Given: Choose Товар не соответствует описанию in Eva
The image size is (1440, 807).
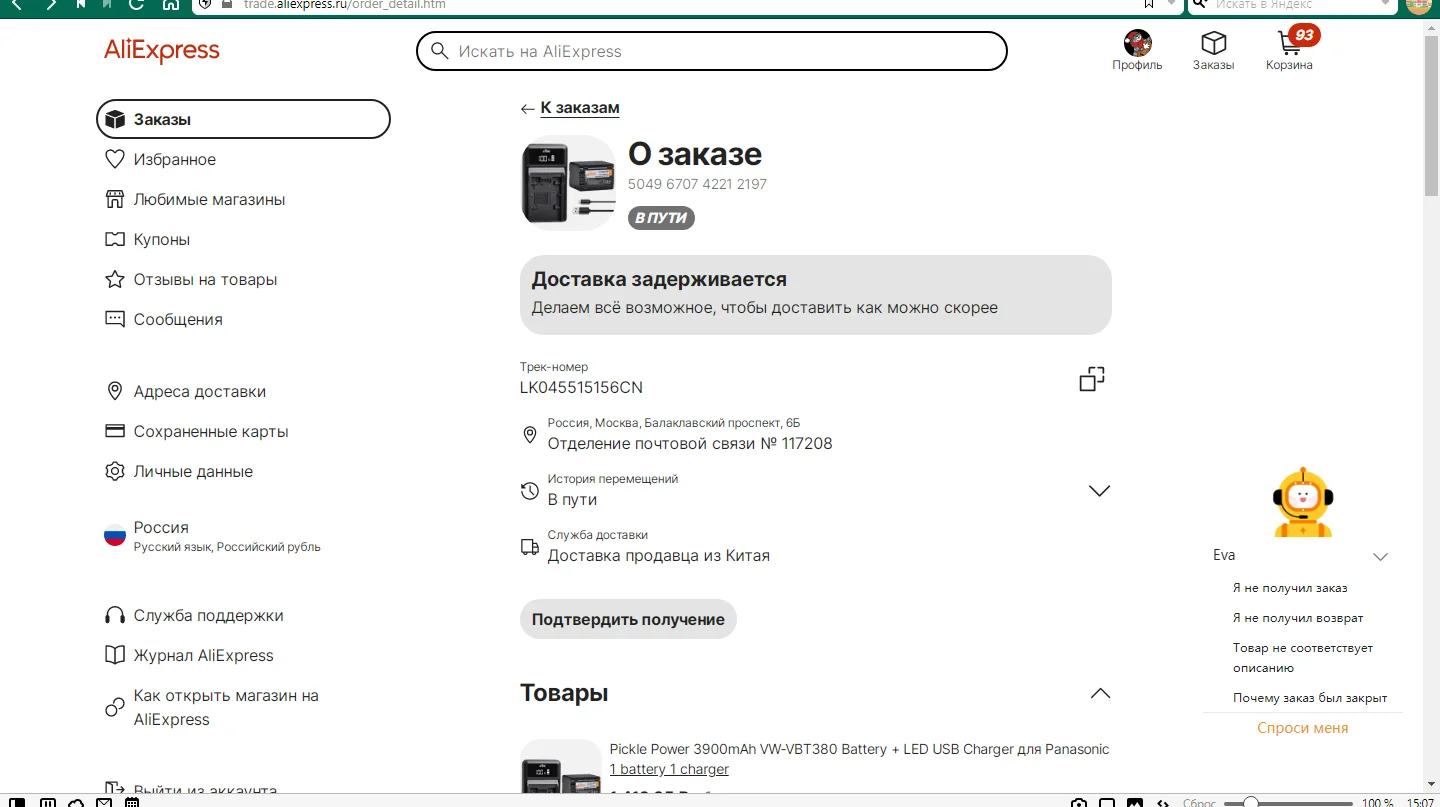Looking at the screenshot, I should point(1303,658).
